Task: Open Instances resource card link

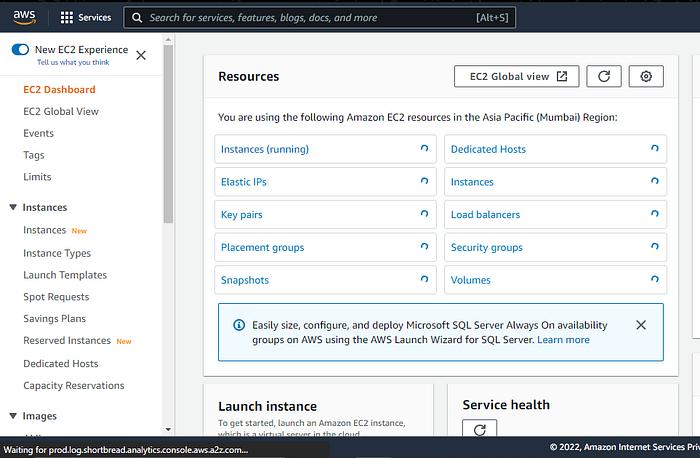Action: [472, 182]
